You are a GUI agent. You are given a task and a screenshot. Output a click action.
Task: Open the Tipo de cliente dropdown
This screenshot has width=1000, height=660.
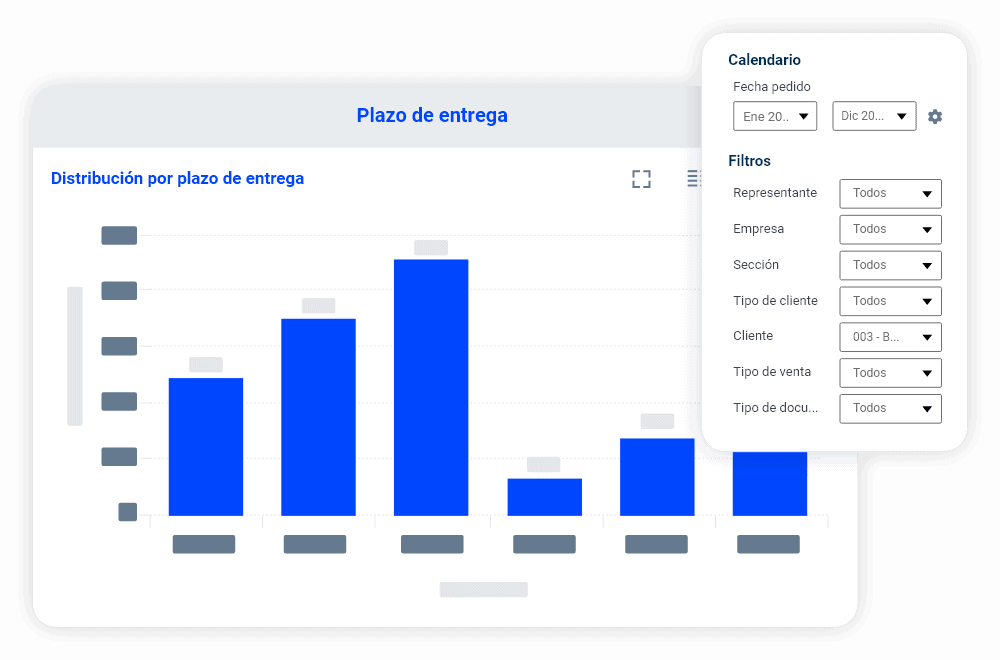click(890, 301)
